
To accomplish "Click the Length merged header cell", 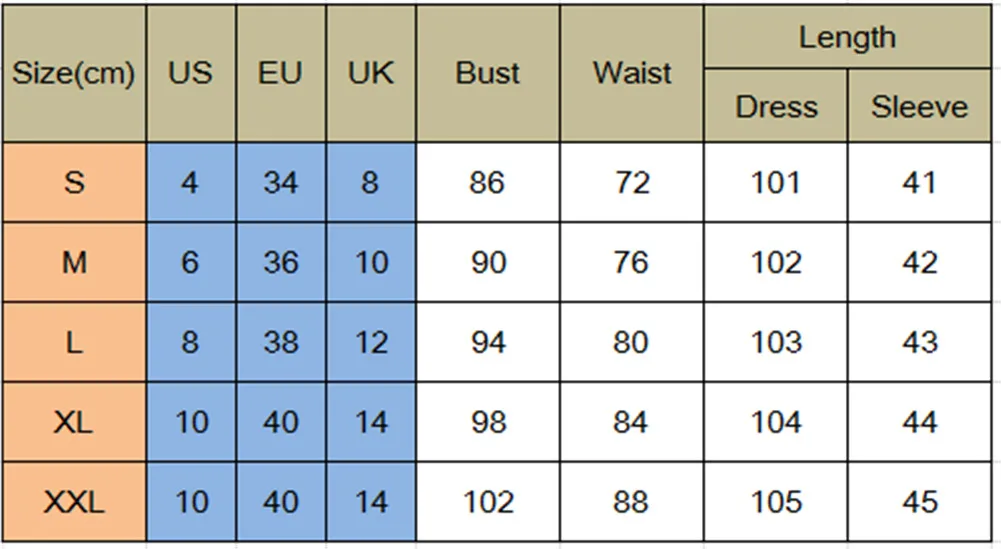I will (847, 36).
